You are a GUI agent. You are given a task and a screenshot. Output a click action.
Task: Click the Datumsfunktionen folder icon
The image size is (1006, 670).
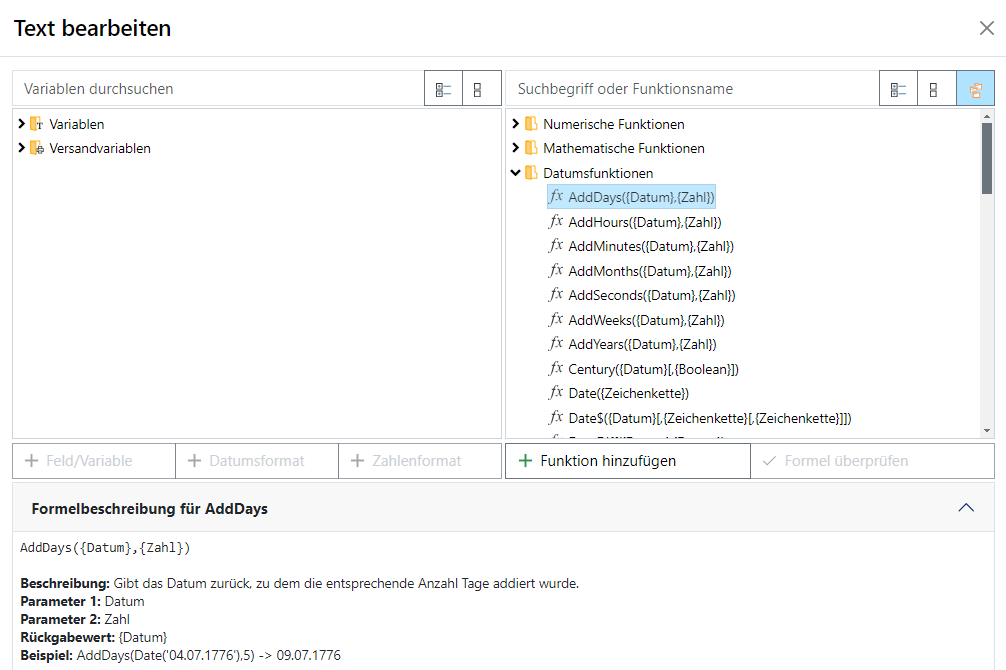pyautogui.click(x=531, y=173)
